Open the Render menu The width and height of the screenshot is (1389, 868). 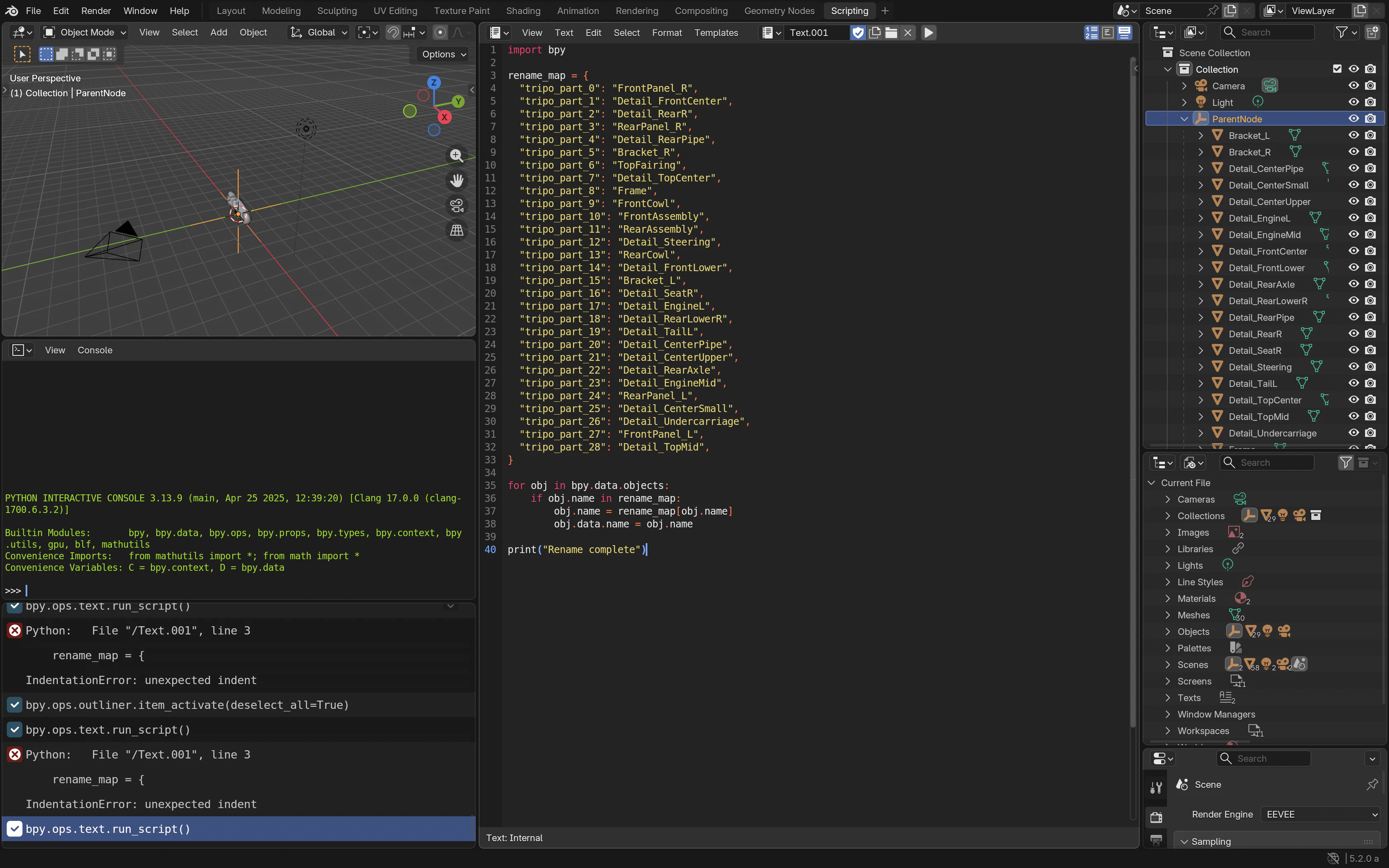tap(96, 10)
